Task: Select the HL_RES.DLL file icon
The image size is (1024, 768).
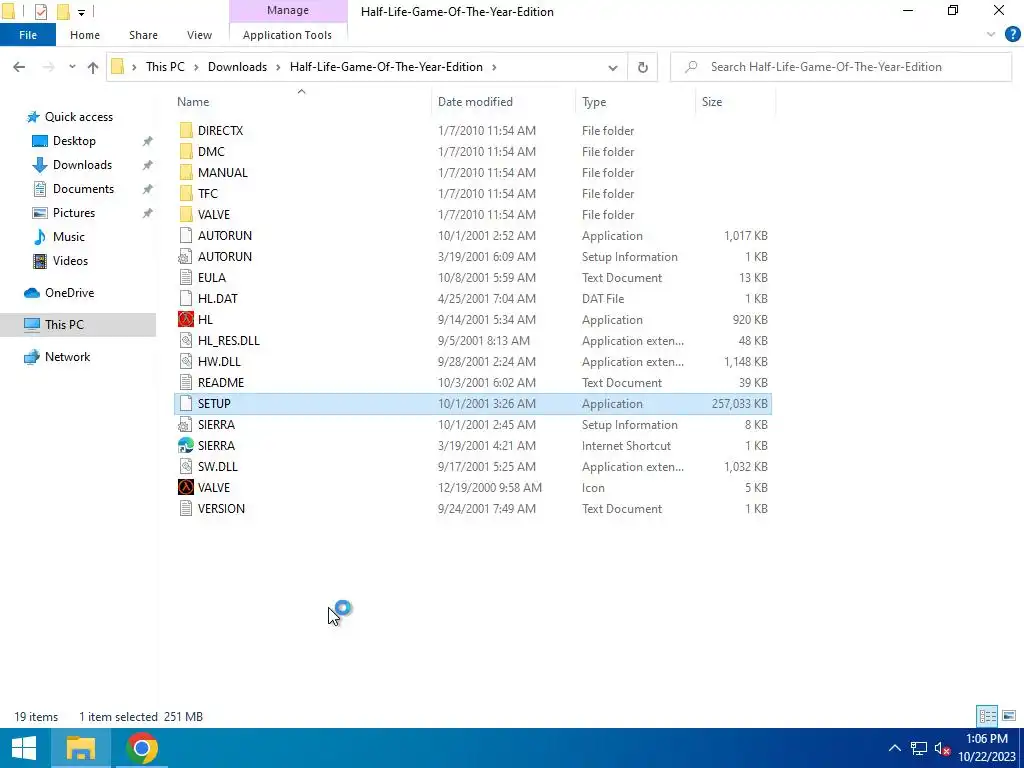Action: click(186, 340)
